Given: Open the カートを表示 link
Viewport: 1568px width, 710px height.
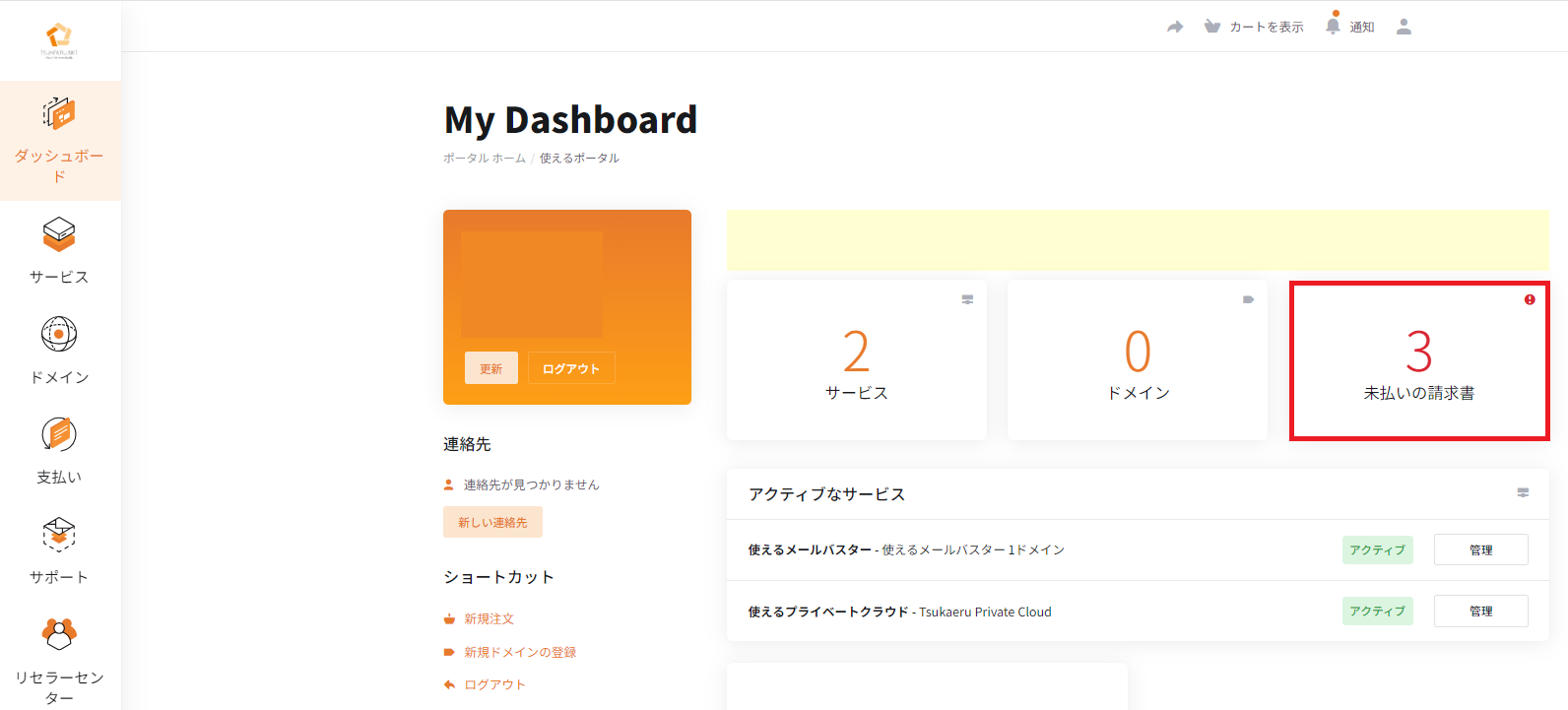Looking at the screenshot, I should (x=1267, y=27).
